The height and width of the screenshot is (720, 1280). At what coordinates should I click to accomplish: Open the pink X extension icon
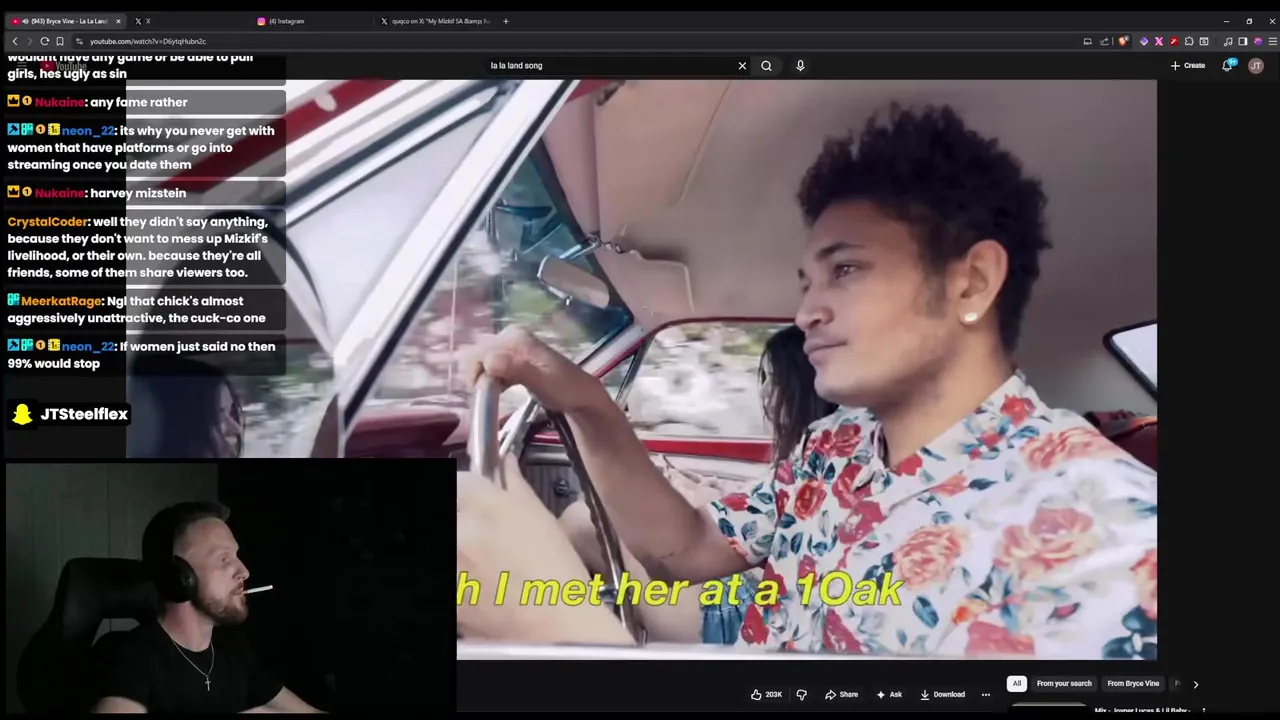[1158, 41]
